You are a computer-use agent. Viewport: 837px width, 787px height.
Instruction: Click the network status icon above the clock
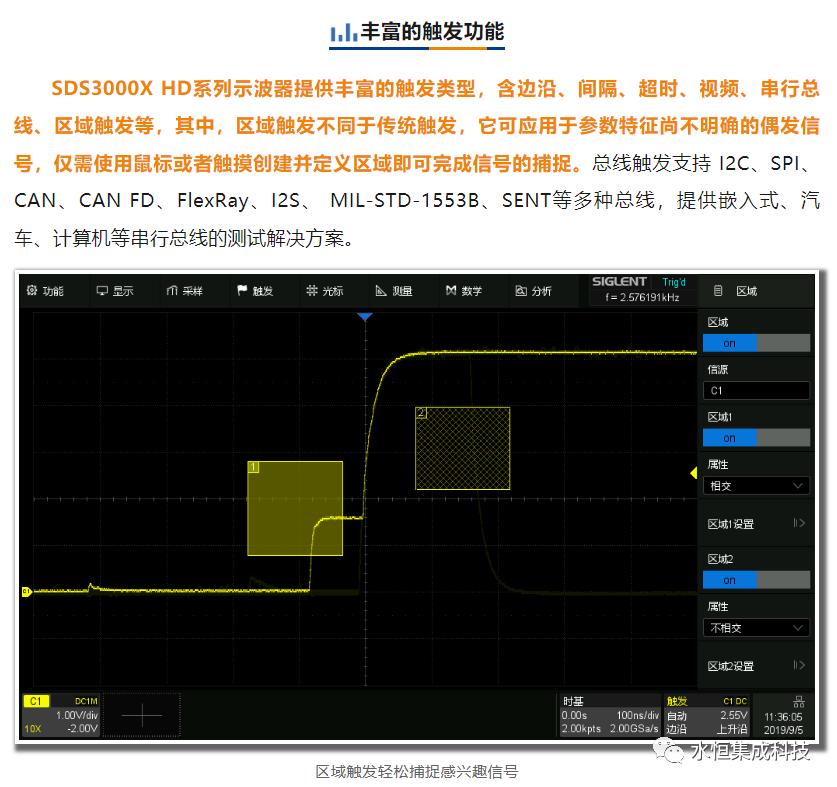pos(799,702)
